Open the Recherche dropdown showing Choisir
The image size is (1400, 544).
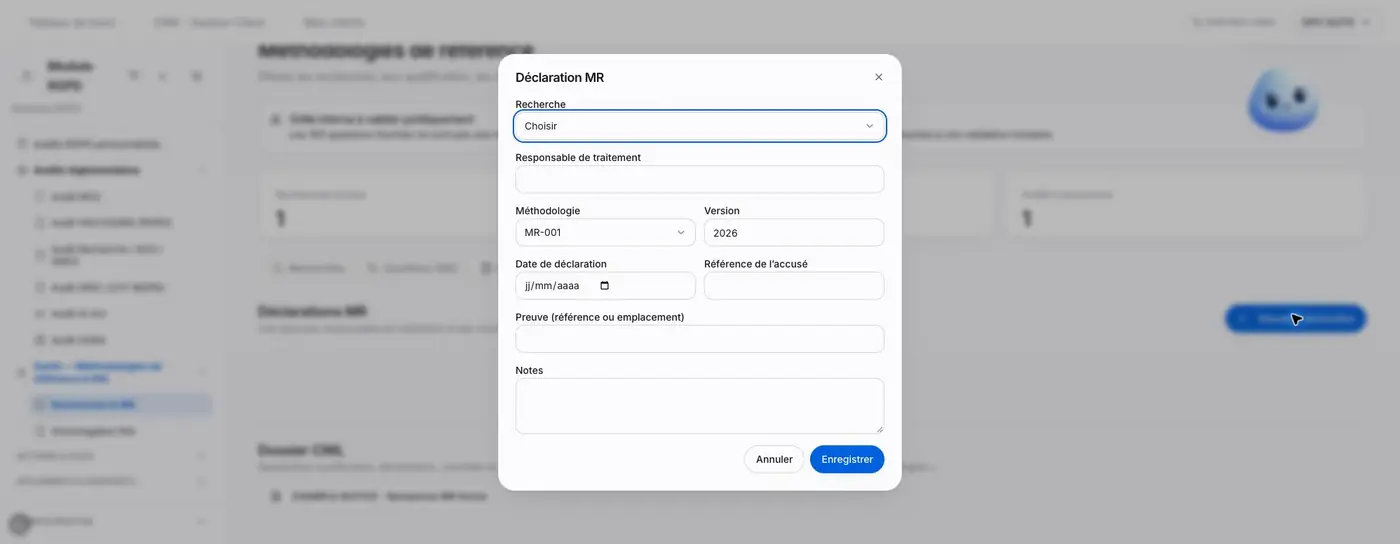(700, 126)
